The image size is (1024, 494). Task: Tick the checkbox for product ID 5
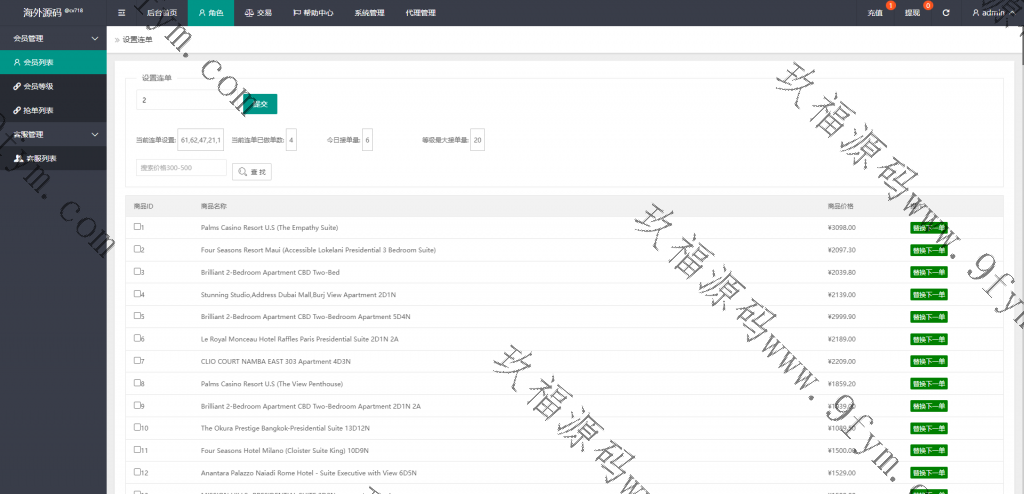coord(137,315)
